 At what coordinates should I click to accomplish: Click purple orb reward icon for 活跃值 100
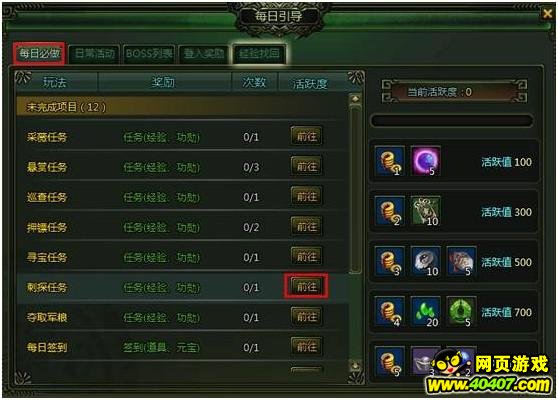(426, 160)
